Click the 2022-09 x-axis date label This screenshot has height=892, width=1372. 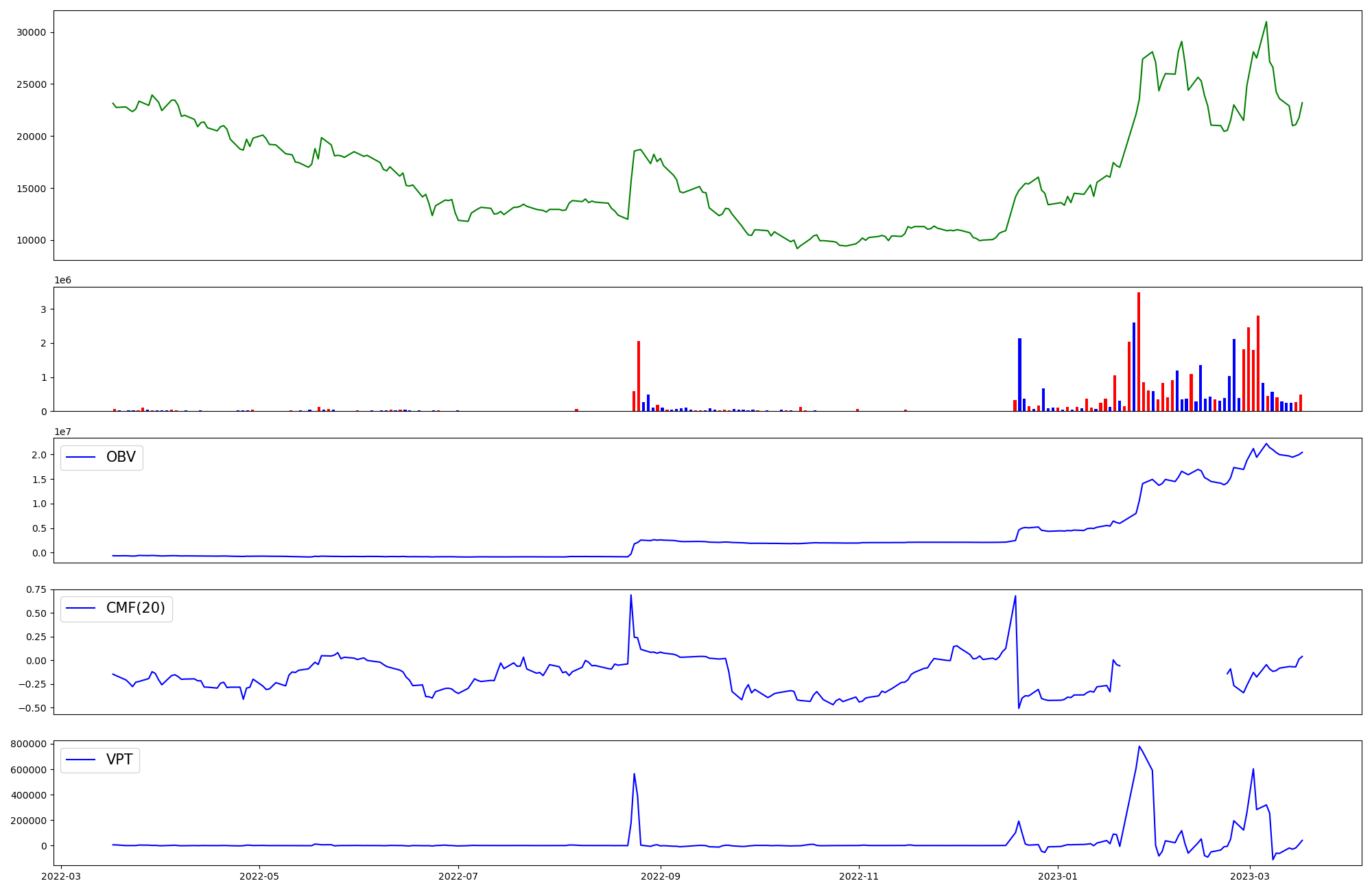tap(660, 876)
